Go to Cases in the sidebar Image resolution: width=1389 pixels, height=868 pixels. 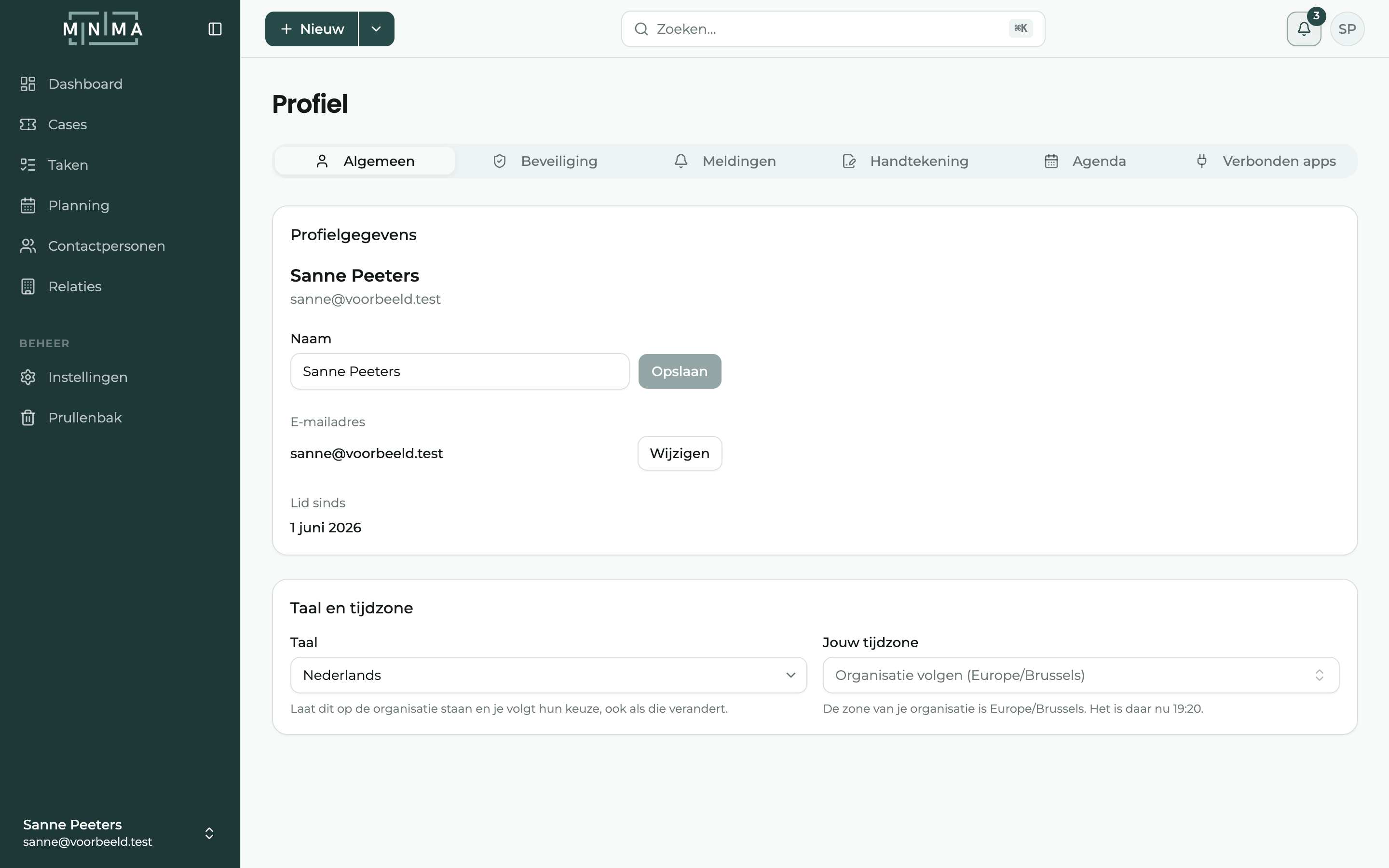tap(120, 124)
